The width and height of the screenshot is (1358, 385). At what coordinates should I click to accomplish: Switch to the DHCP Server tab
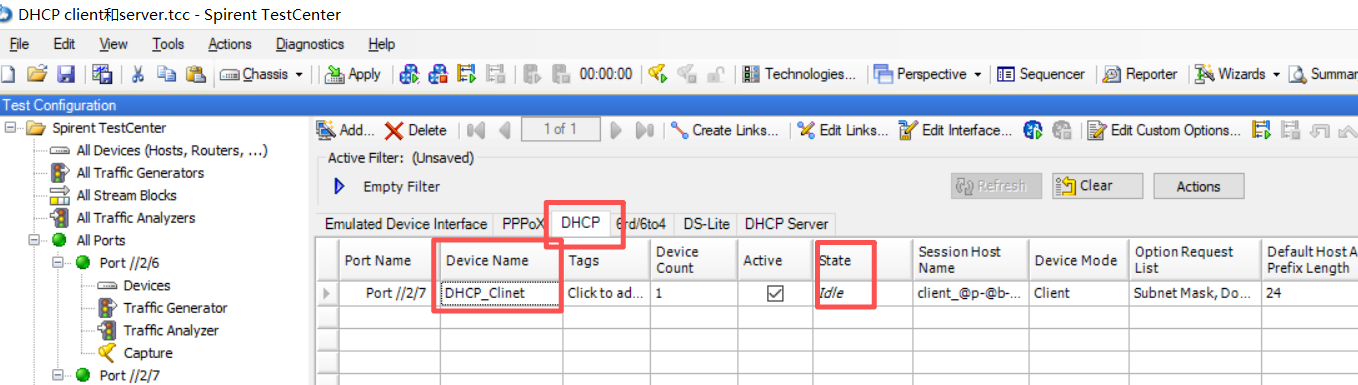coord(786,224)
